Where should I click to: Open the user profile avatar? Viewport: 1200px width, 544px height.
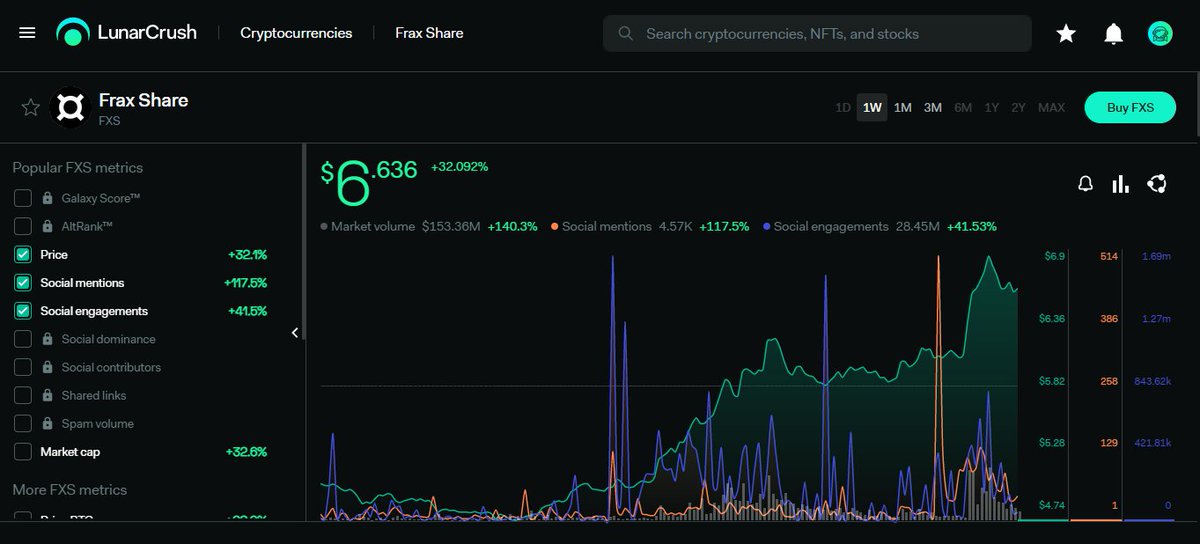(x=1160, y=33)
